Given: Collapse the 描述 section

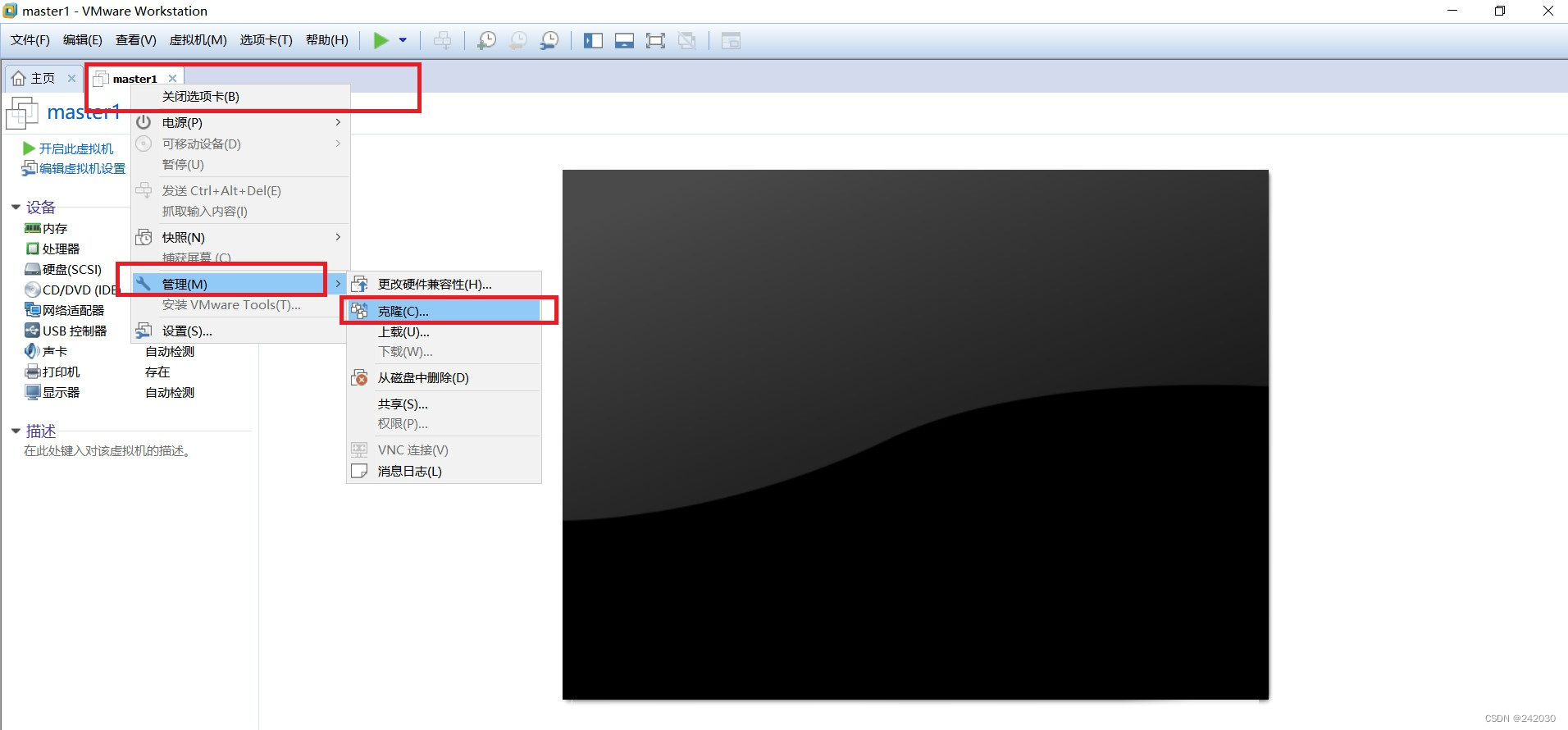Looking at the screenshot, I should pyautogui.click(x=16, y=431).
